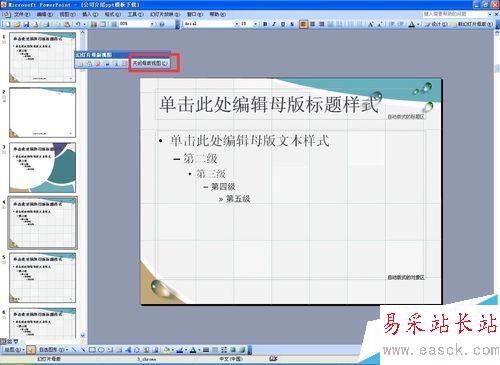Open the Tools (工具) menu
The image size is (500, 365).
(x=135, y=14)
